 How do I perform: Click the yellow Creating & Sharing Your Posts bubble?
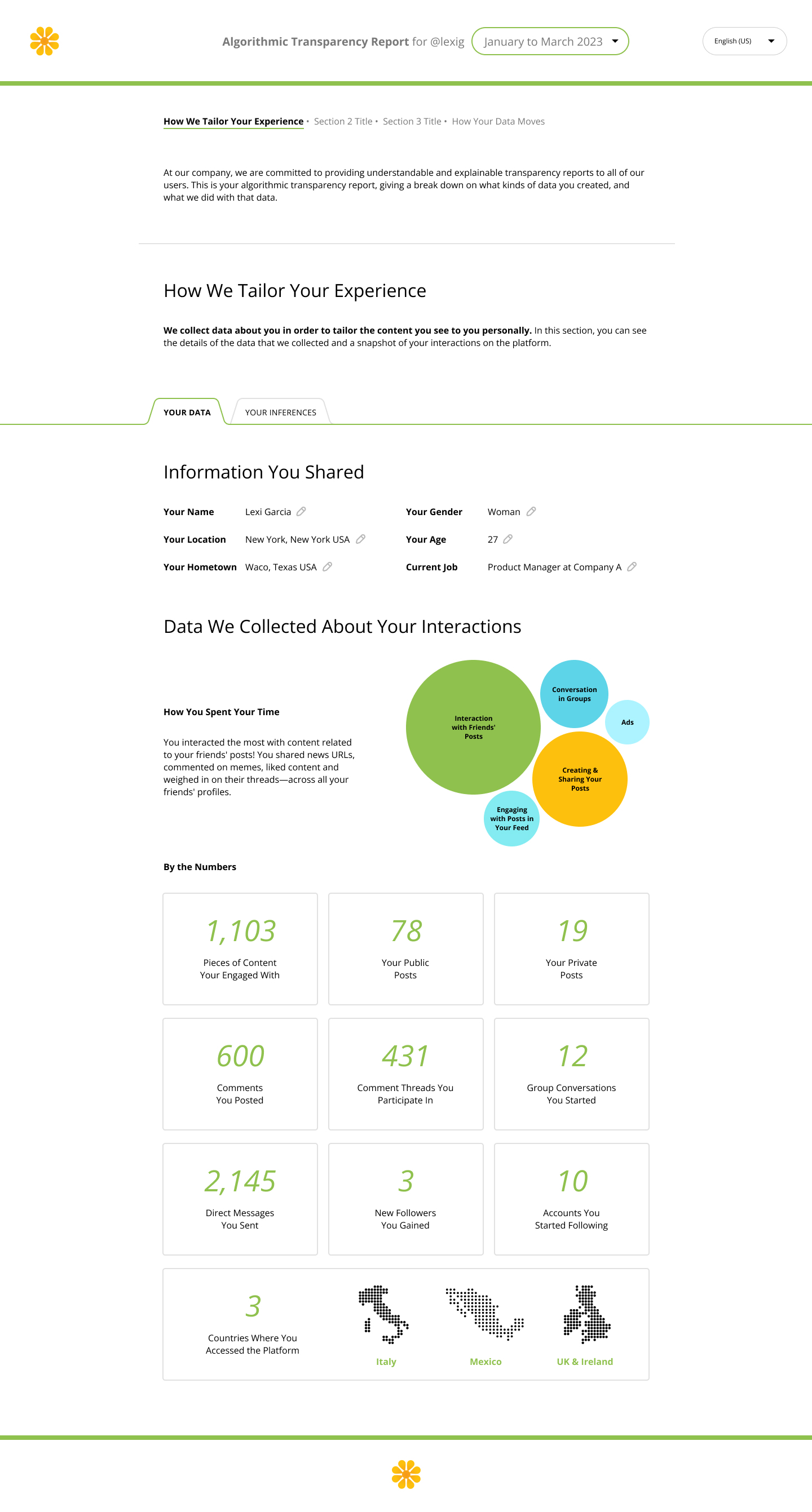coord(580,779)
